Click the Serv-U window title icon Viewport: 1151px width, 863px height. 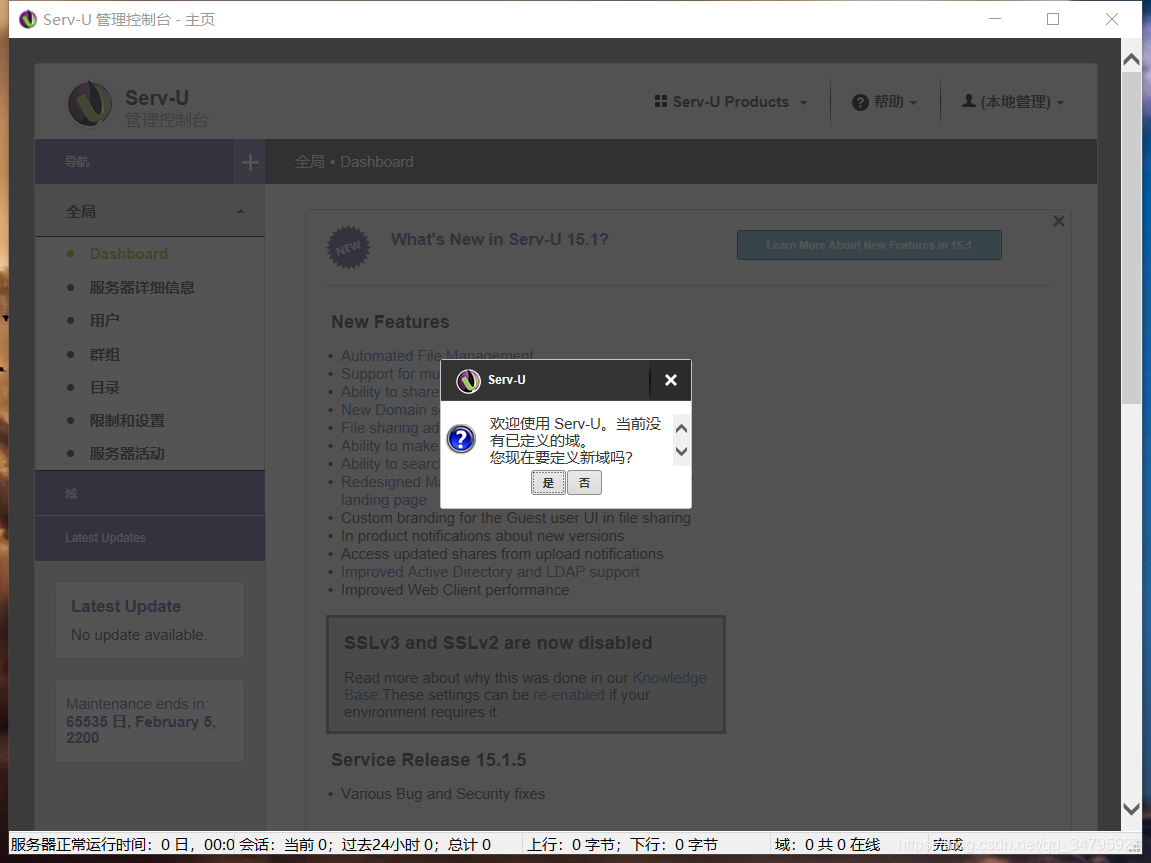[28, 19]
